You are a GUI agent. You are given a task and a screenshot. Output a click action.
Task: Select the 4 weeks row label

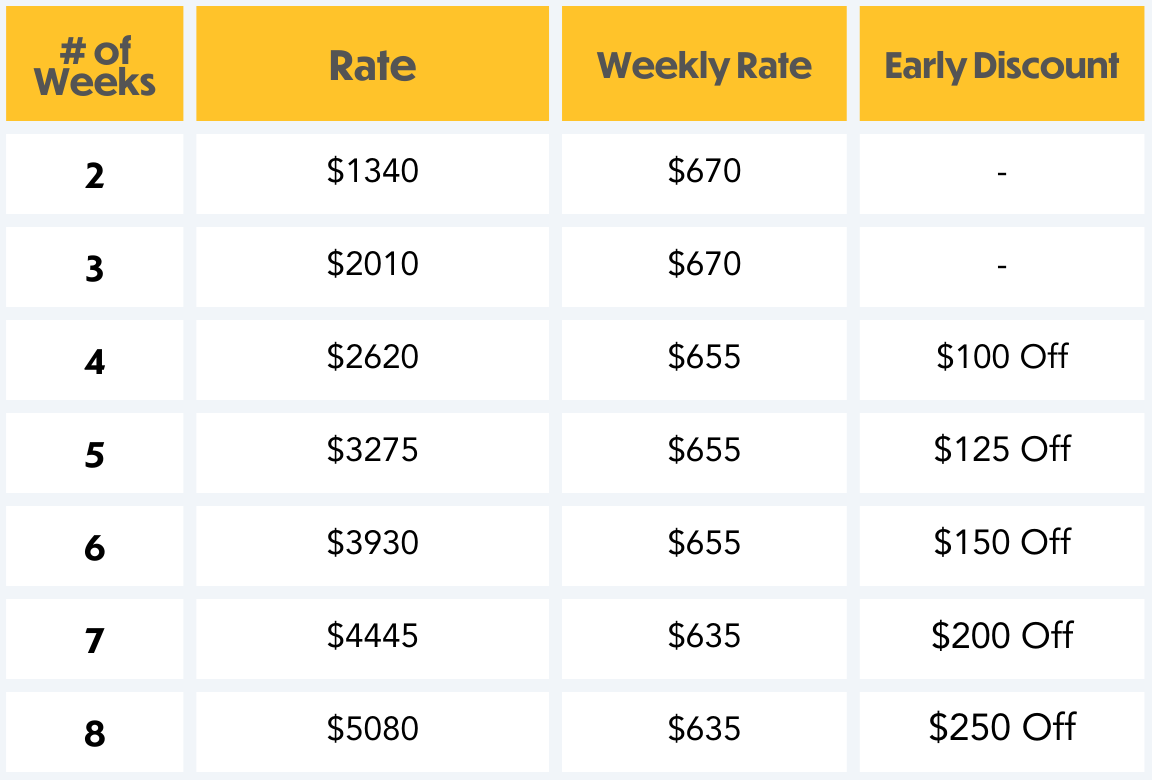pyautogui.click(x=95, y=361)
